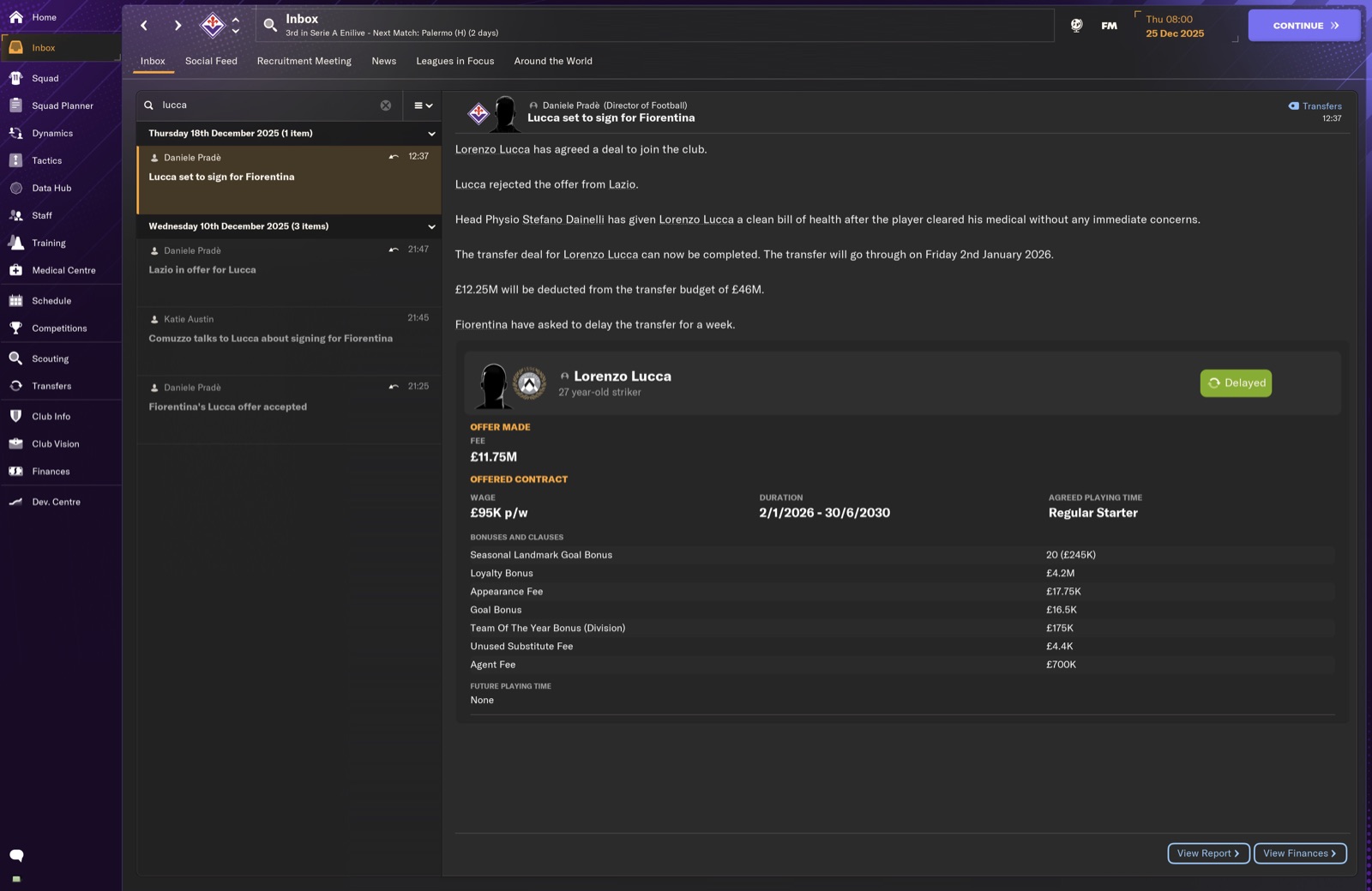1372x891 pixels.
Task: Select Lucca set to sign for Fiorentina message
Action: click(289, 180)
